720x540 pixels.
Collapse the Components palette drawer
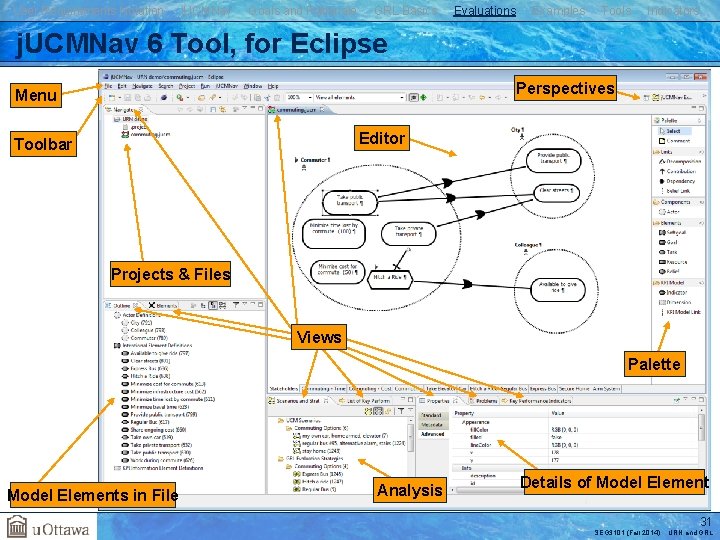[678, 202]
